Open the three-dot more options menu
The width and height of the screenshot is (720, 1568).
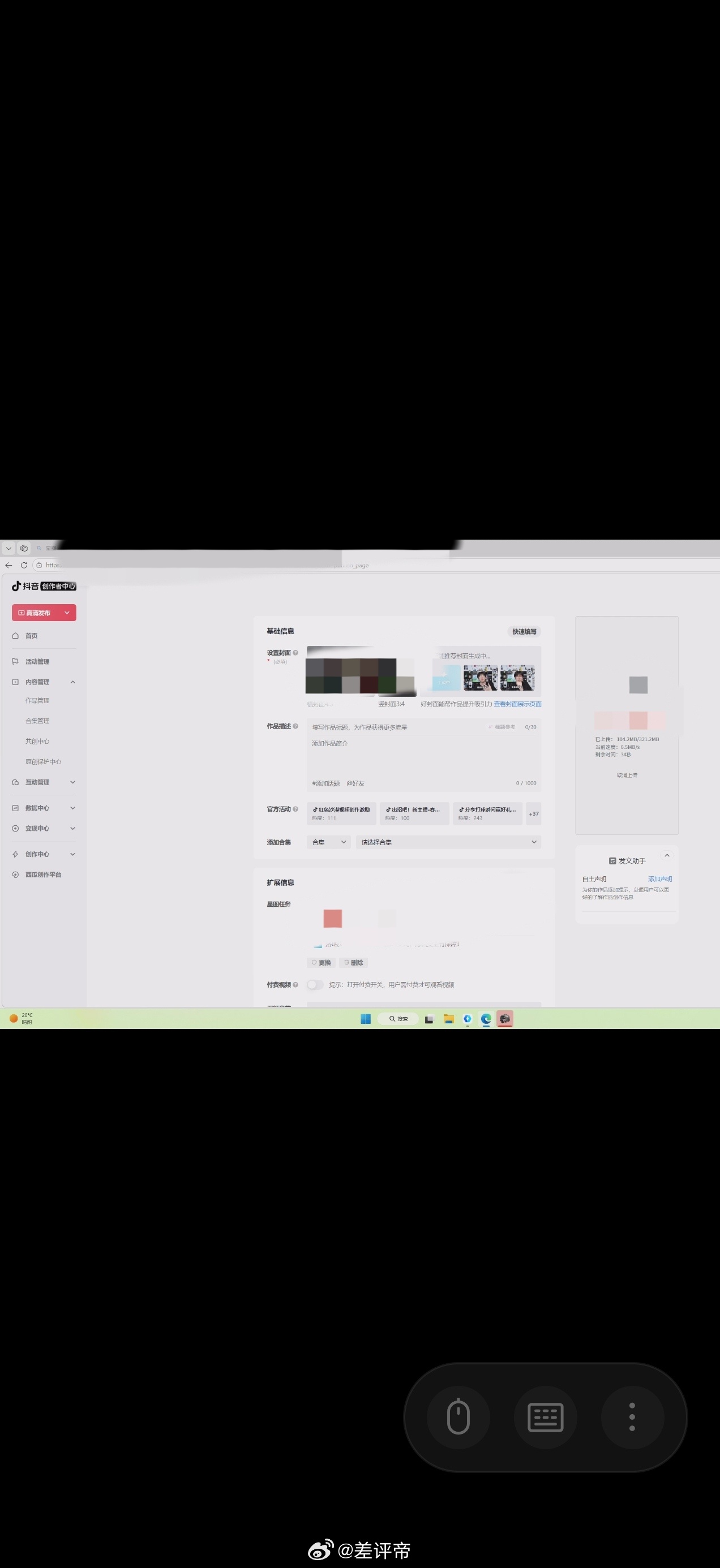click(x=632, y=1418)
